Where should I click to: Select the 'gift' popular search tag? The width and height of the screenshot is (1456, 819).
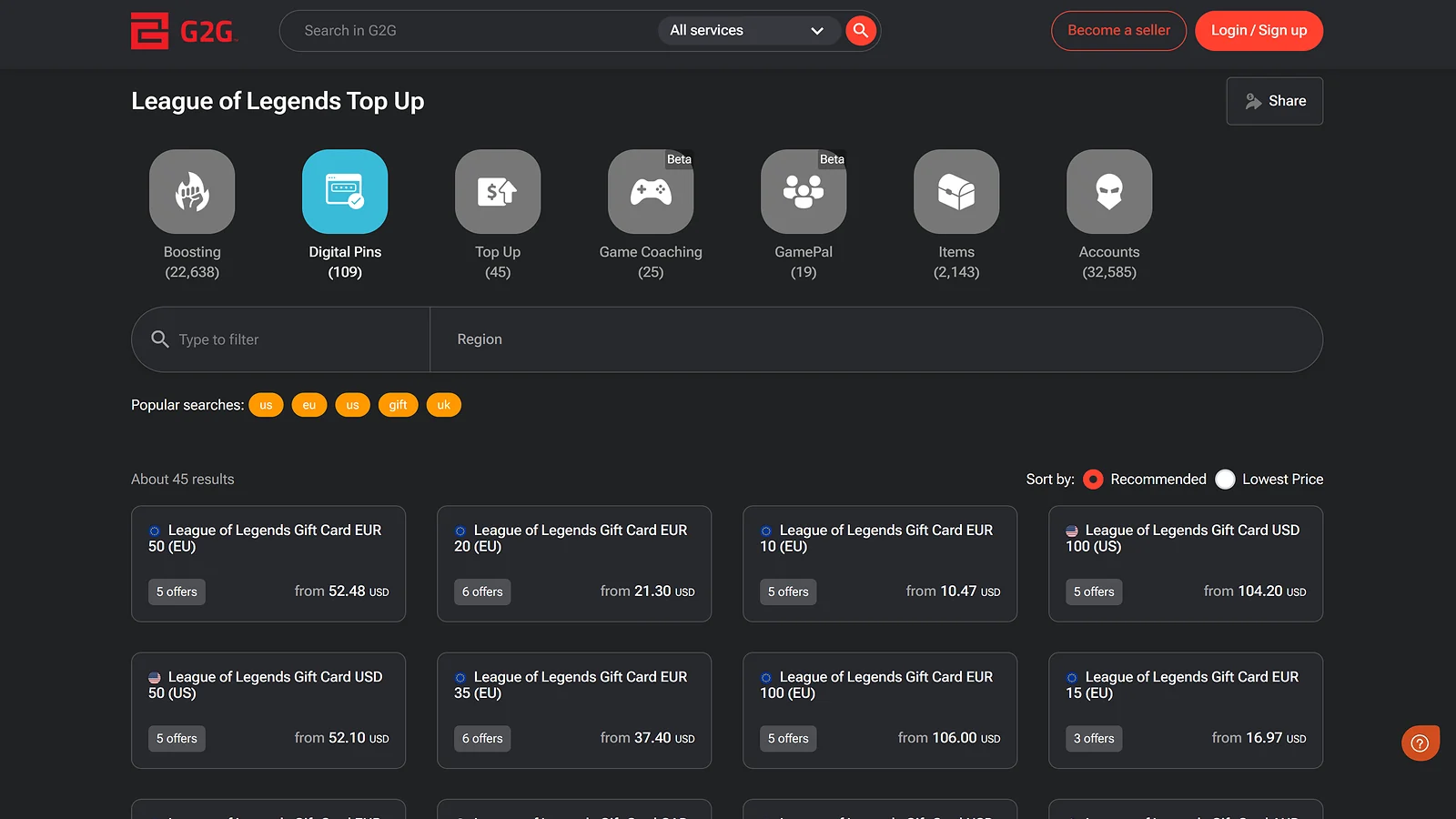tap(398, 404)
